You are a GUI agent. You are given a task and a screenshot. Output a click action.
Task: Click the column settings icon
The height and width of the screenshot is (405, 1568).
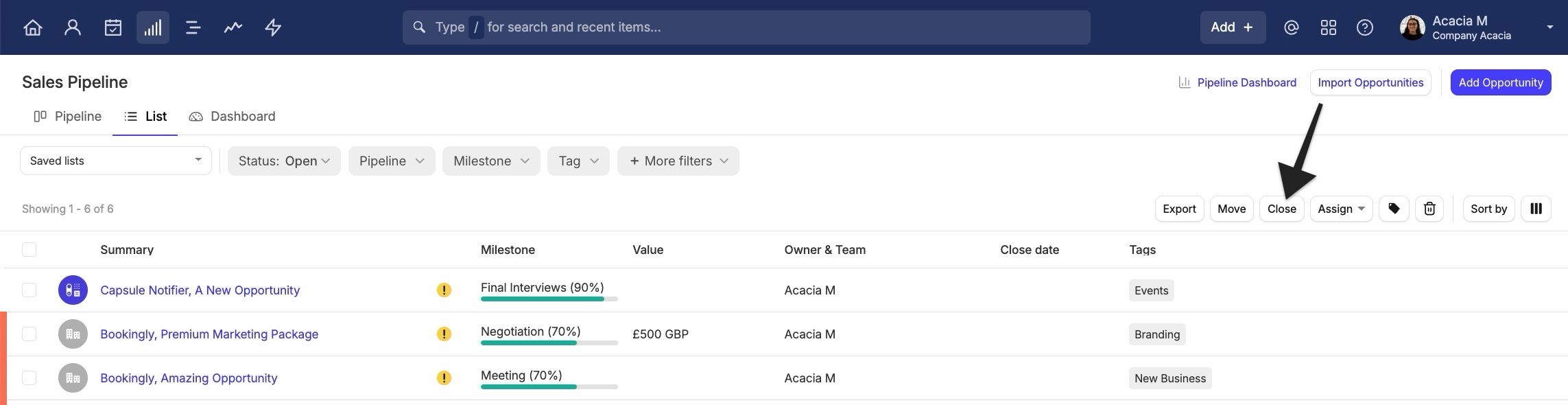[1536, 209]
